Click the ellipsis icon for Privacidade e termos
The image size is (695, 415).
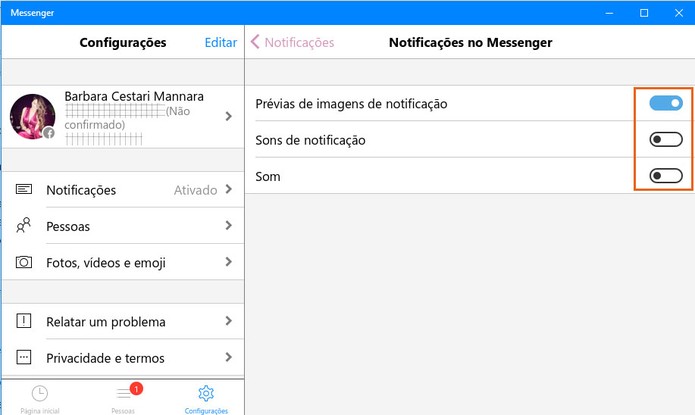coord(24,357)
